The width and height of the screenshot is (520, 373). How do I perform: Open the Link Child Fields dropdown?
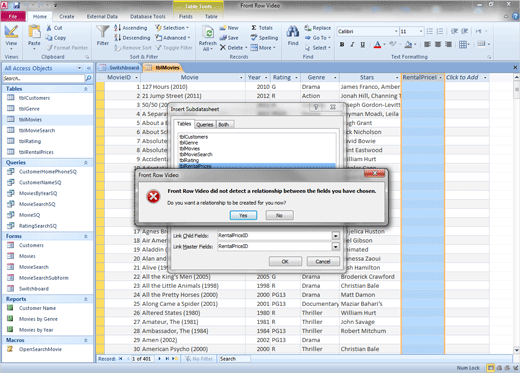(x=336, y=236)
